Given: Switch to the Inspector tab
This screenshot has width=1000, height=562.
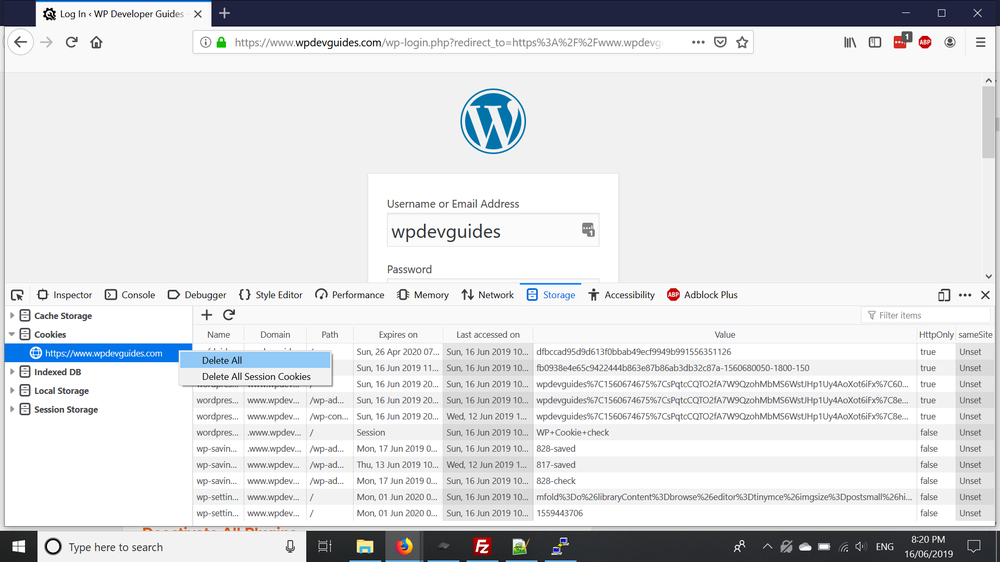Looking at the screenshot, I should (x=64, y=295).
